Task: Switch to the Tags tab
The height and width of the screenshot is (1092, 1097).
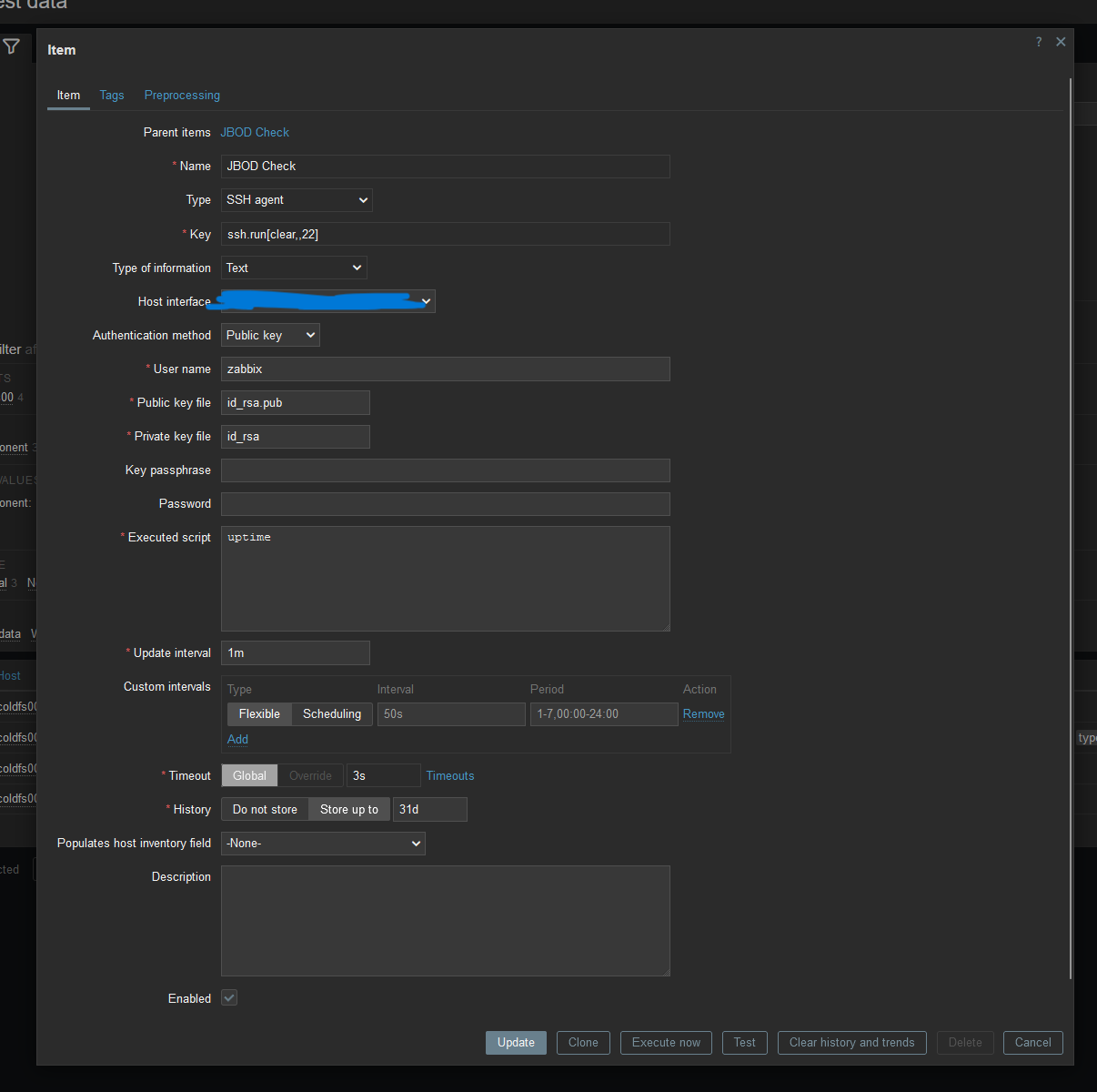Action: point(112,96)
